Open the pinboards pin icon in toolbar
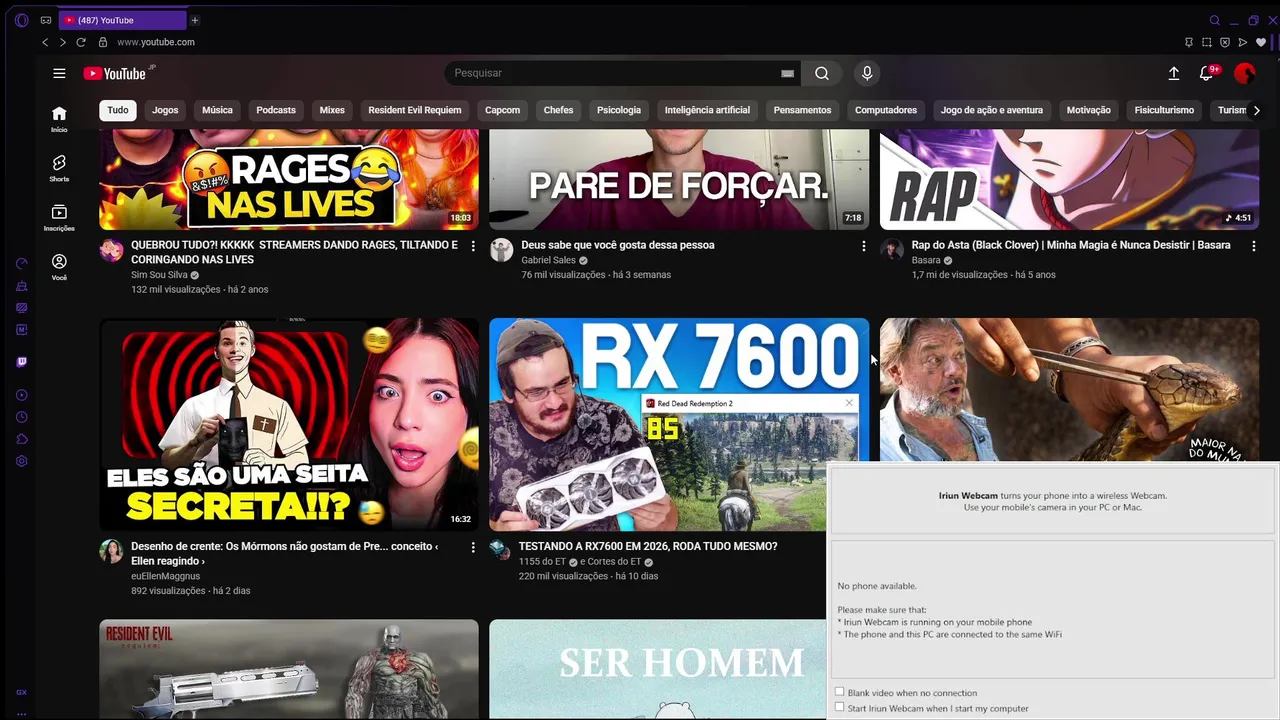The height and width of the screenshot is (720, 1280). click(x=1189, y=42)
